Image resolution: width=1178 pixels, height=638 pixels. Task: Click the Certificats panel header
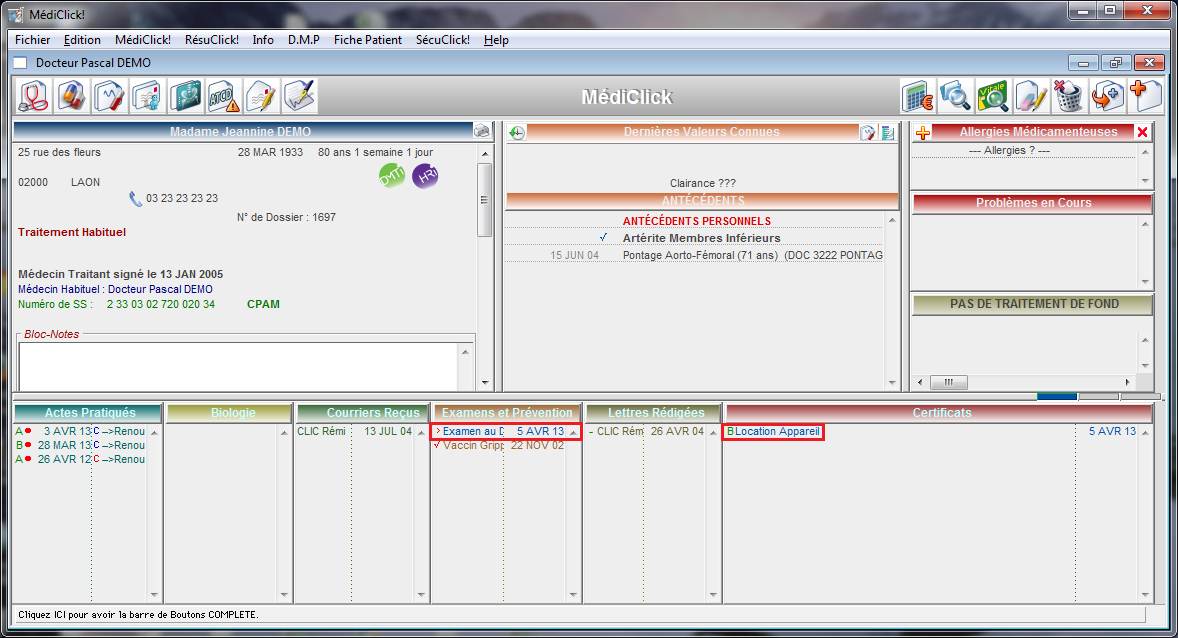point(939,413)
